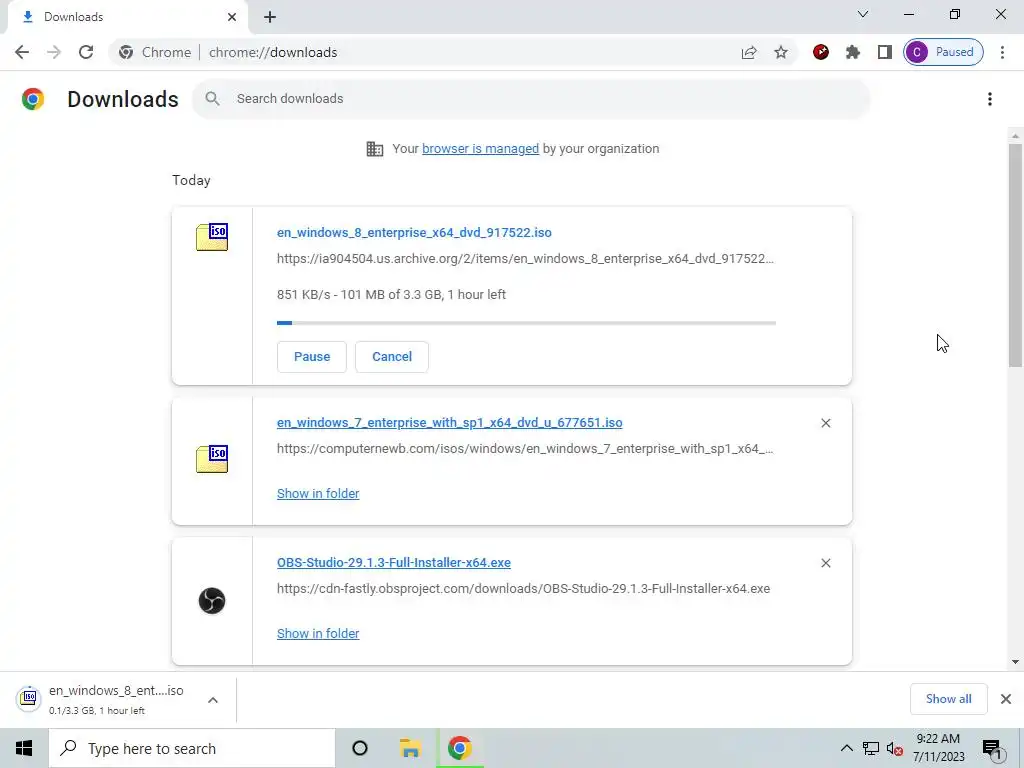Expand the download shelf item options arrow
The image size is (1024, 768).
[x=213, y=700]
